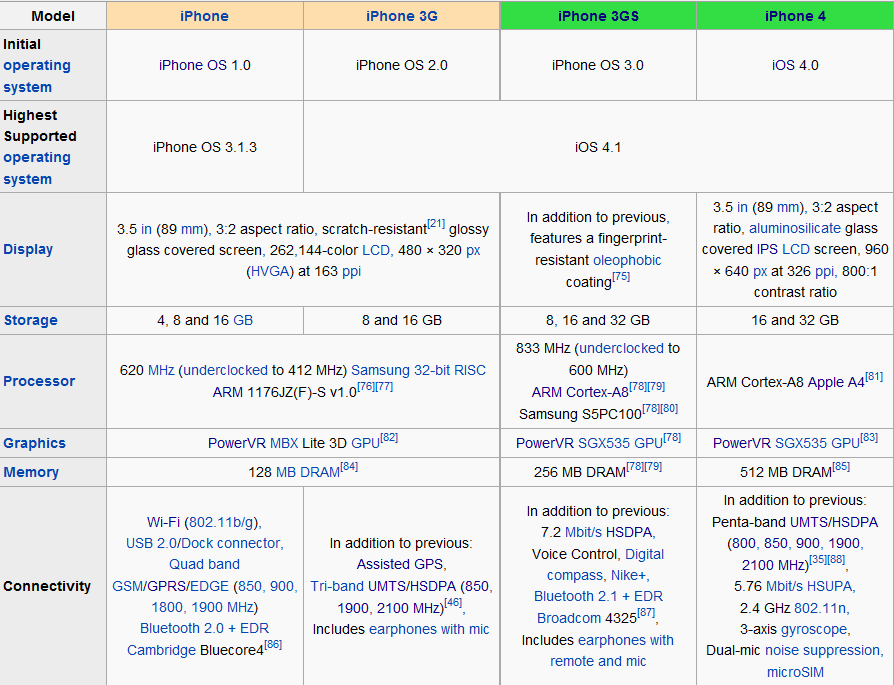Click the HVGA link in Display cell
Screen dimensions: 894x685
(270, 271)
